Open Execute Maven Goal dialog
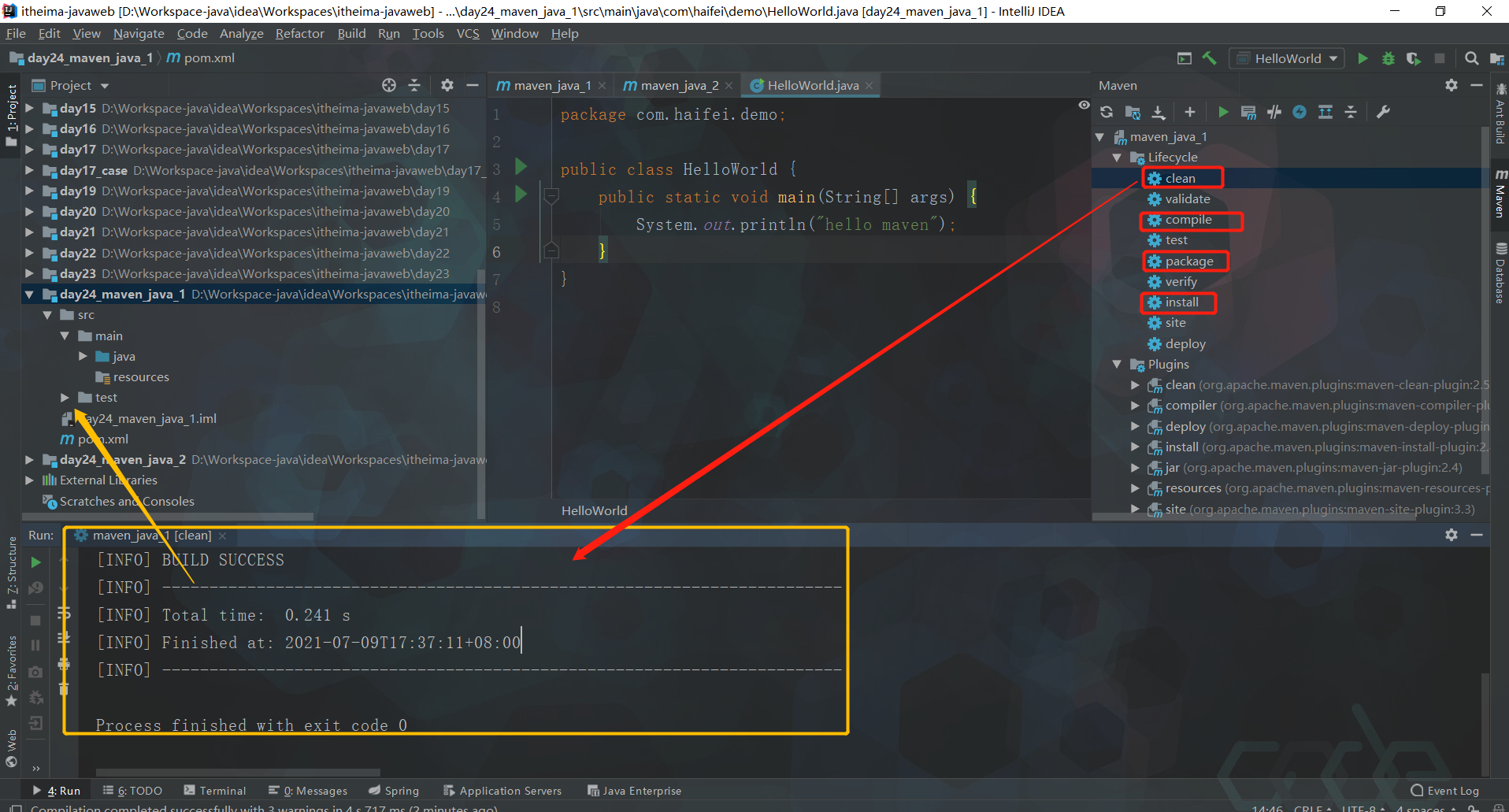Viewport: 1509px width, 812px height. [x=1248, y=112]
